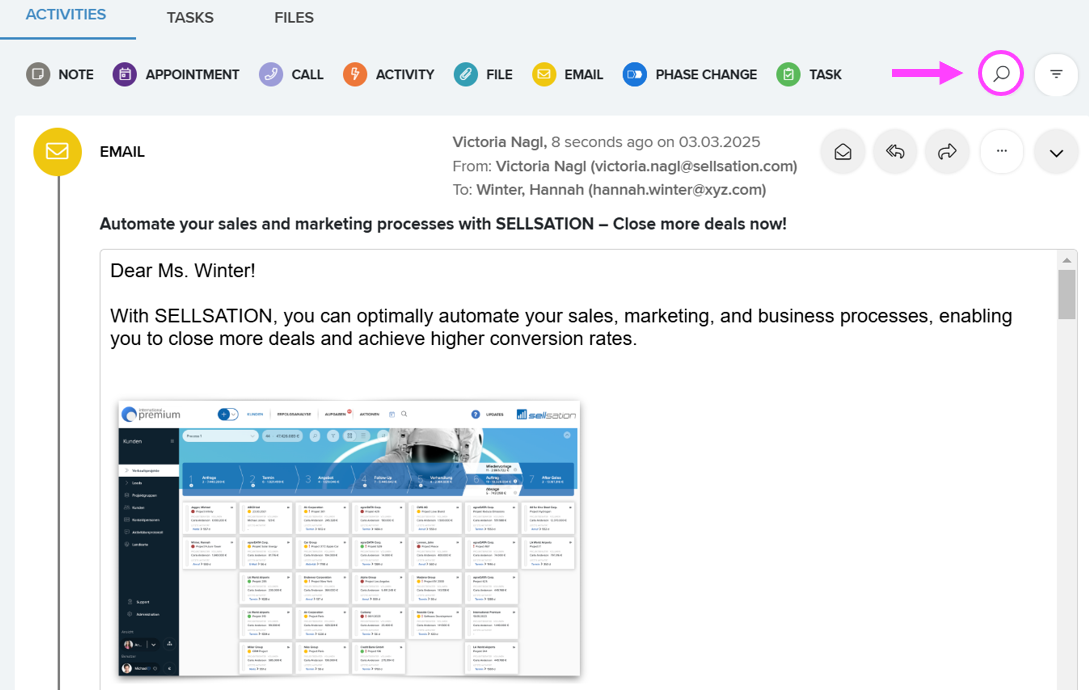Click the open-envelope icon on the email entry
Screen dimensions: 1089x697
[x=842, y=151]
